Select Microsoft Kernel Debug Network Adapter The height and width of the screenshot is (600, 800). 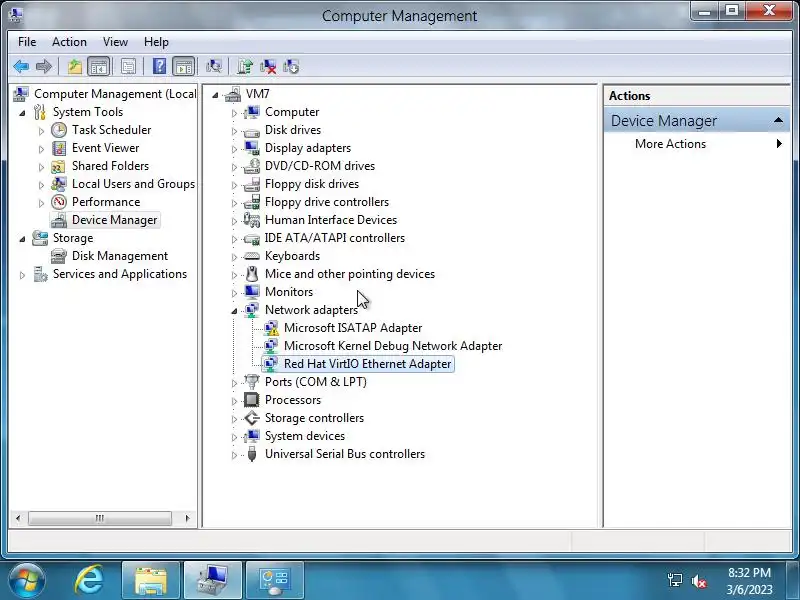coord(393,346)
